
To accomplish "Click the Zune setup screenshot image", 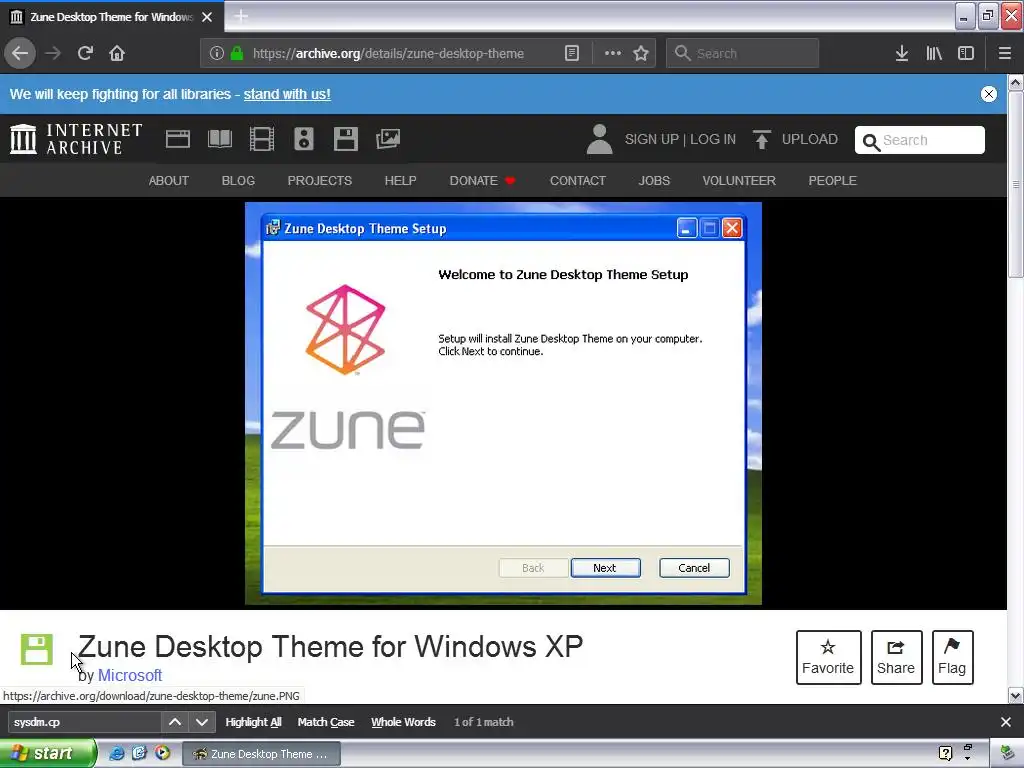I will (x=503, y=403).
